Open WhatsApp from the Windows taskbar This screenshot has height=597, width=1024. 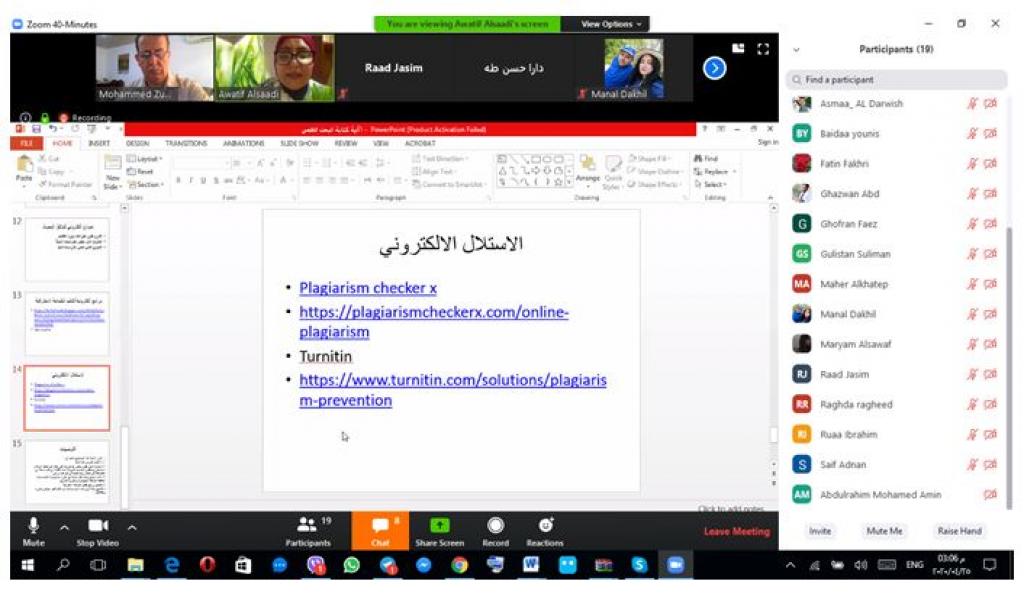tap(351, 565)
